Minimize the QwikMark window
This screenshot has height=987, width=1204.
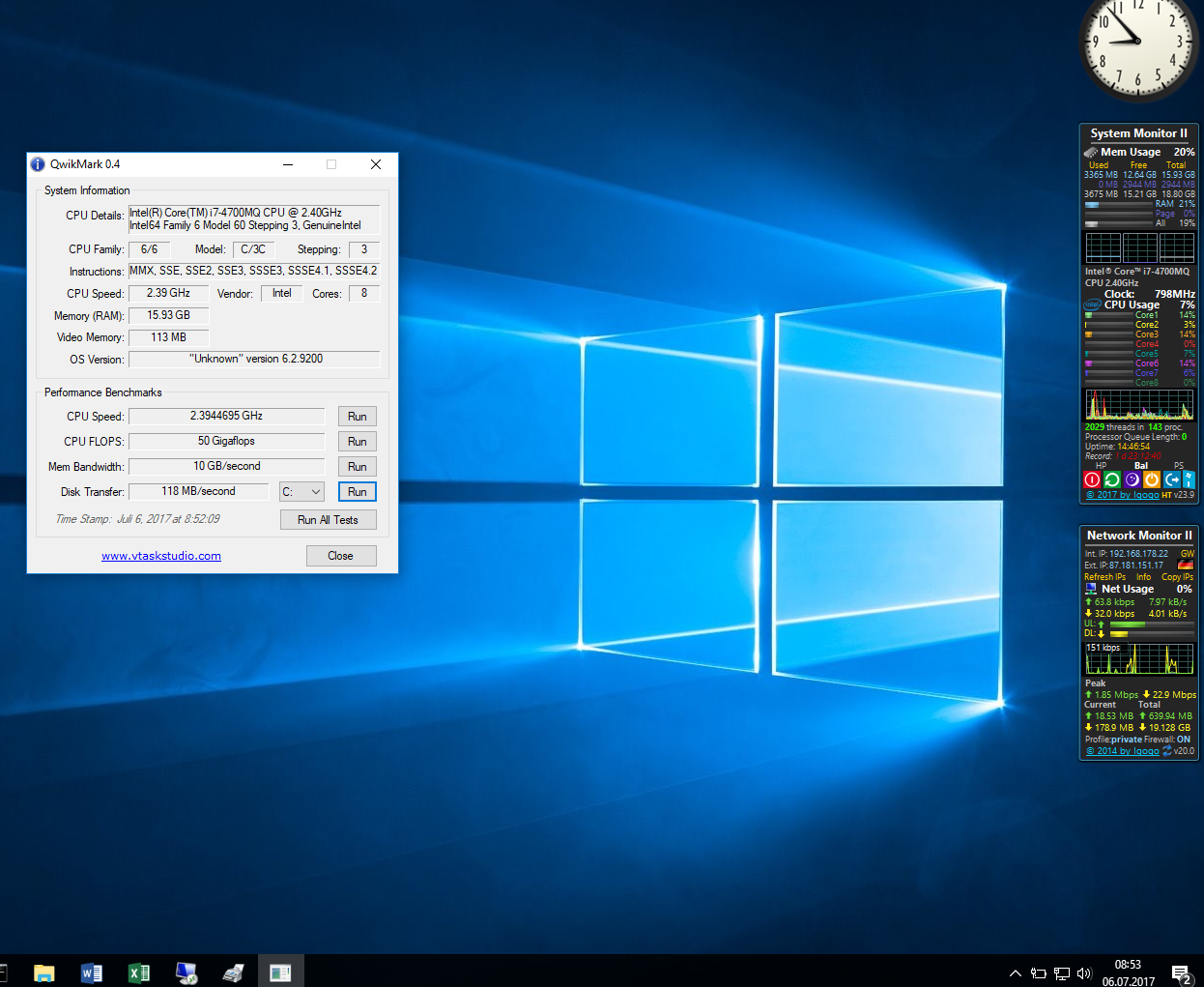[287, 164]
